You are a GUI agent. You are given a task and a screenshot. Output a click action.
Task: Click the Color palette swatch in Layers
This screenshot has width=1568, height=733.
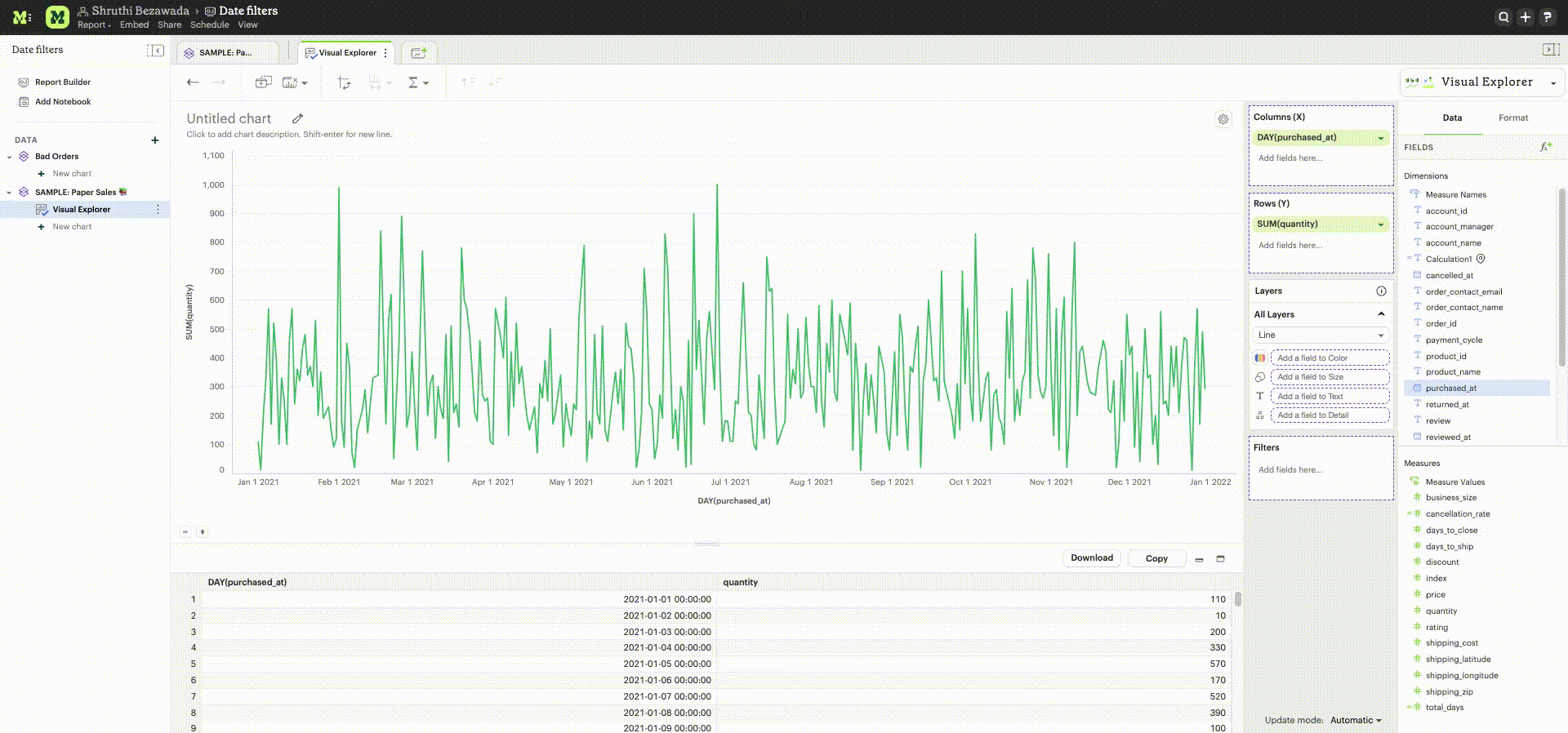[x=1260, y=358]
